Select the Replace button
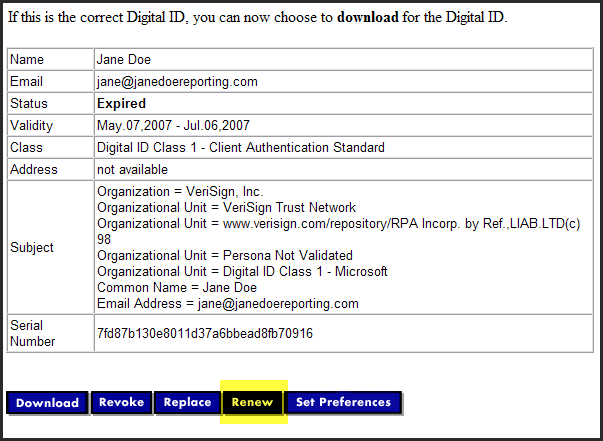Image resolution: width=603 pixels, height=441 pixels. click(187, 403)
